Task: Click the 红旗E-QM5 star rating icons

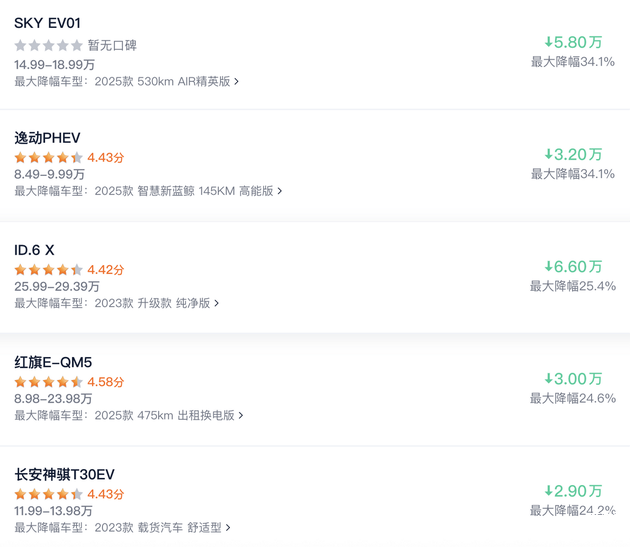Action: [48, 382]
